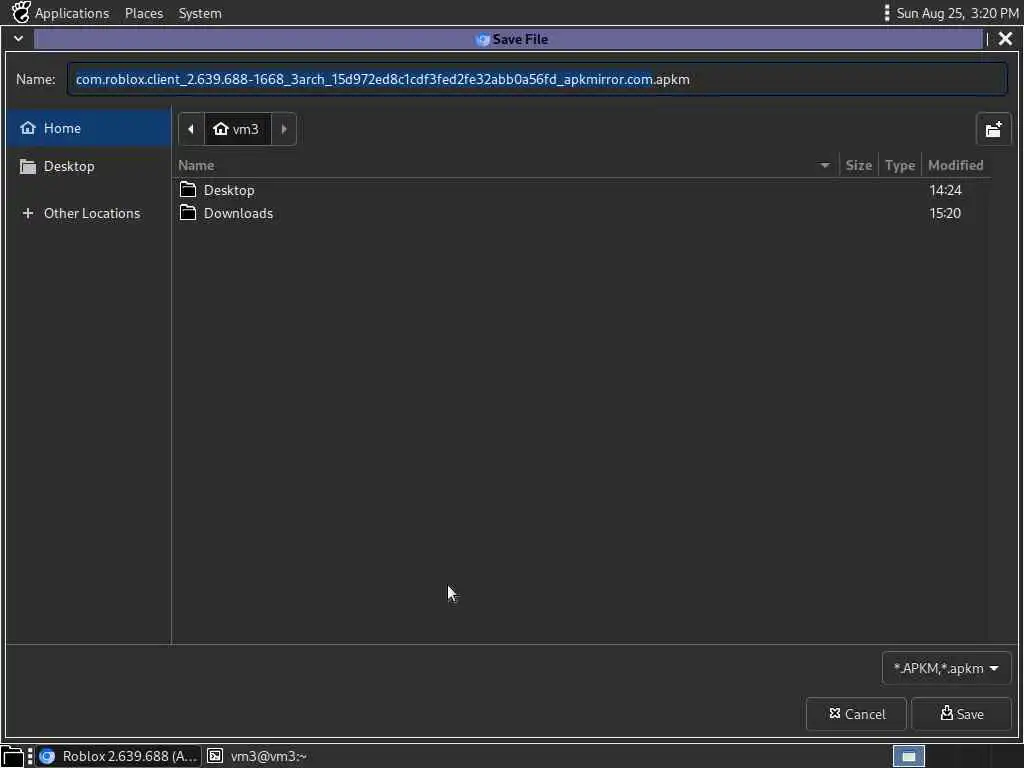Select Desktop in the sidebar
Screen dimensions: 1024x768
(89, 166)
